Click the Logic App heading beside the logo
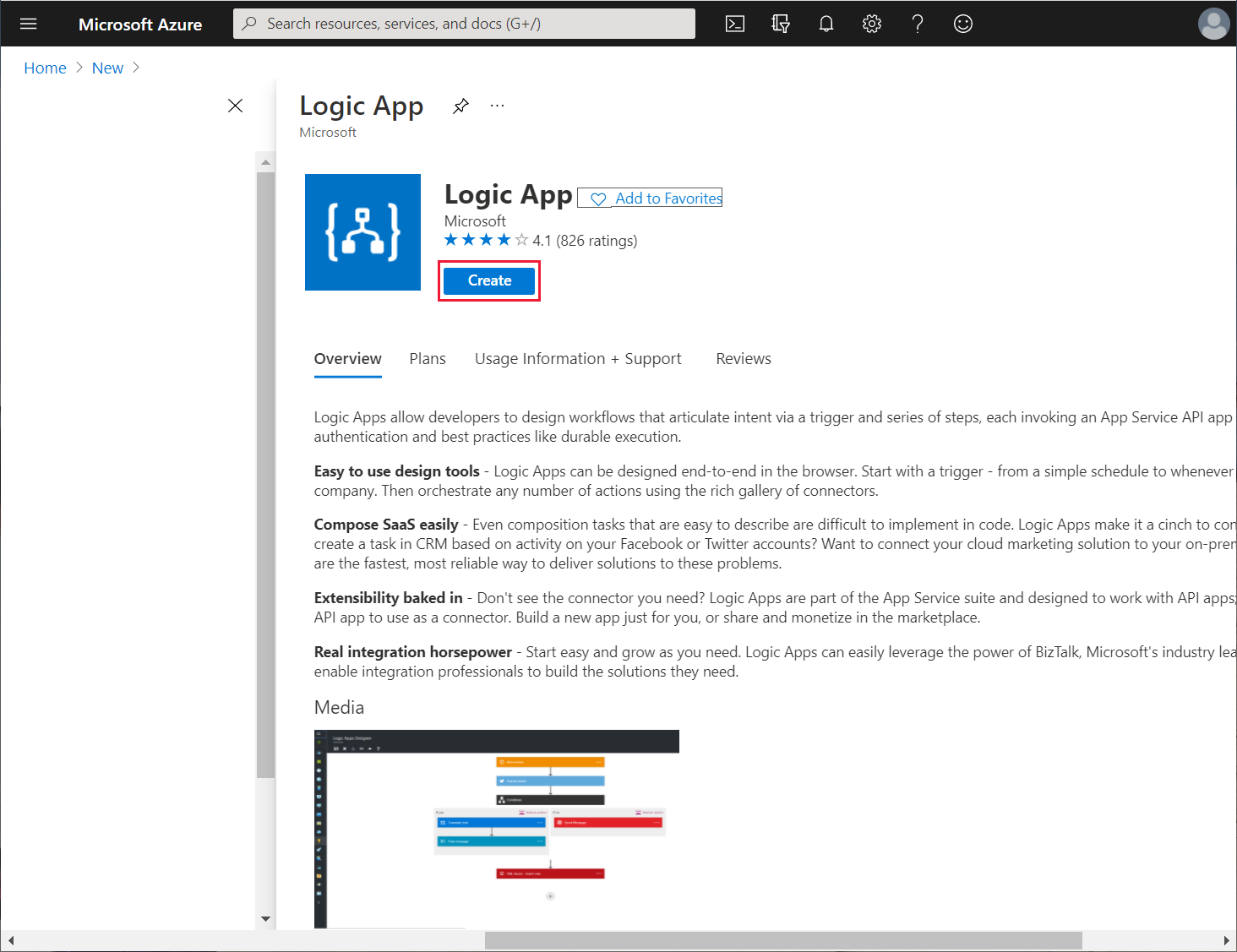Image resolution: width=1237 pixels, height=952 pixels. pyautogui.click(x=509, y=194)
